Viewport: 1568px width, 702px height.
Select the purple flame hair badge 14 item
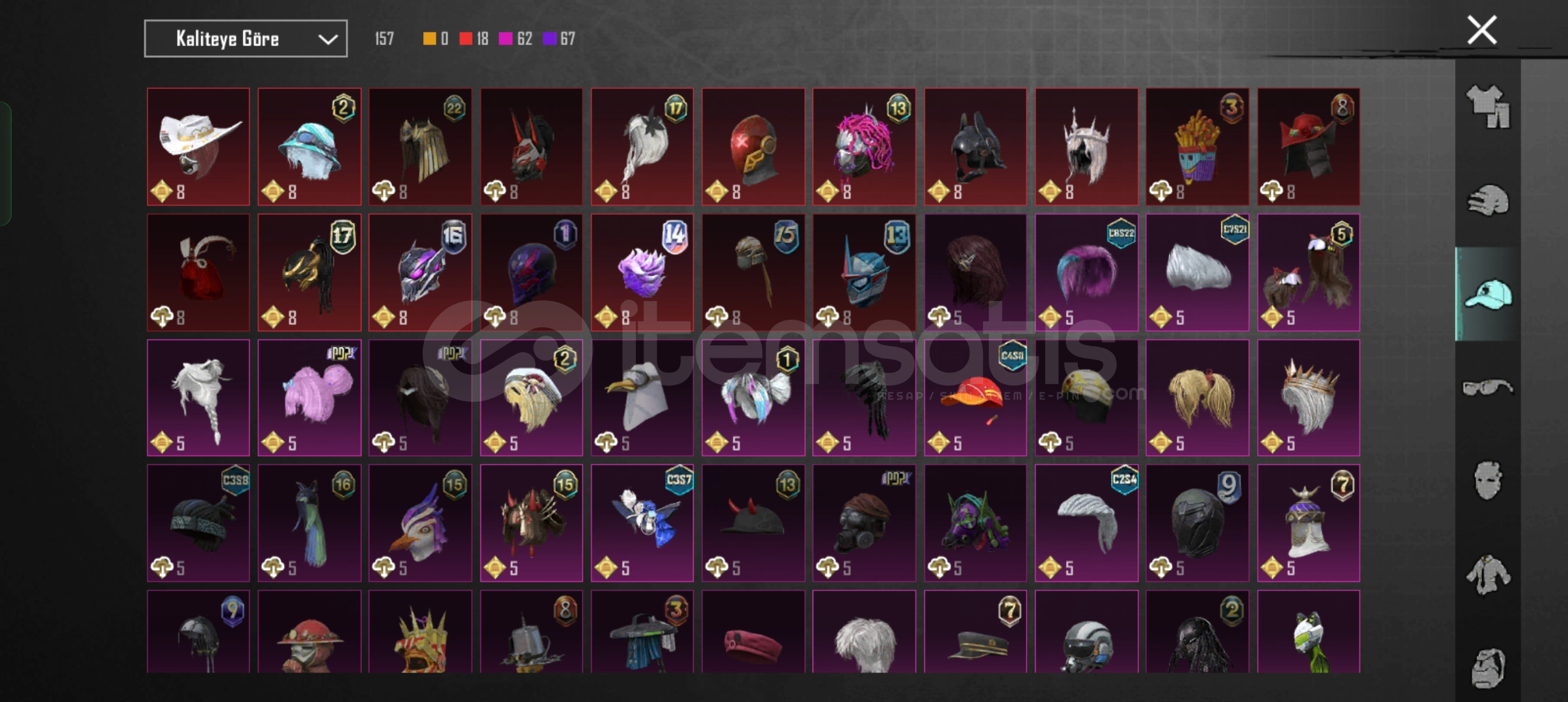pos(642,272)
